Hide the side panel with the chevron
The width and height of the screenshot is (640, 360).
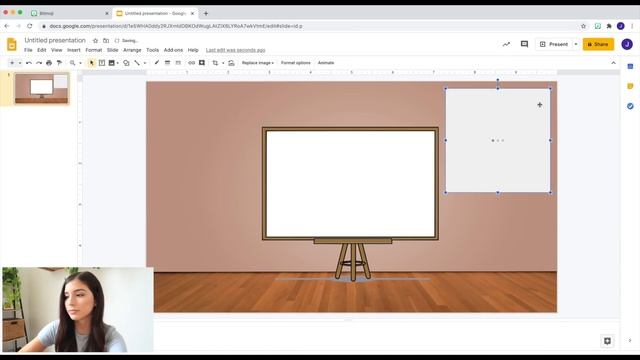[630, 340]
